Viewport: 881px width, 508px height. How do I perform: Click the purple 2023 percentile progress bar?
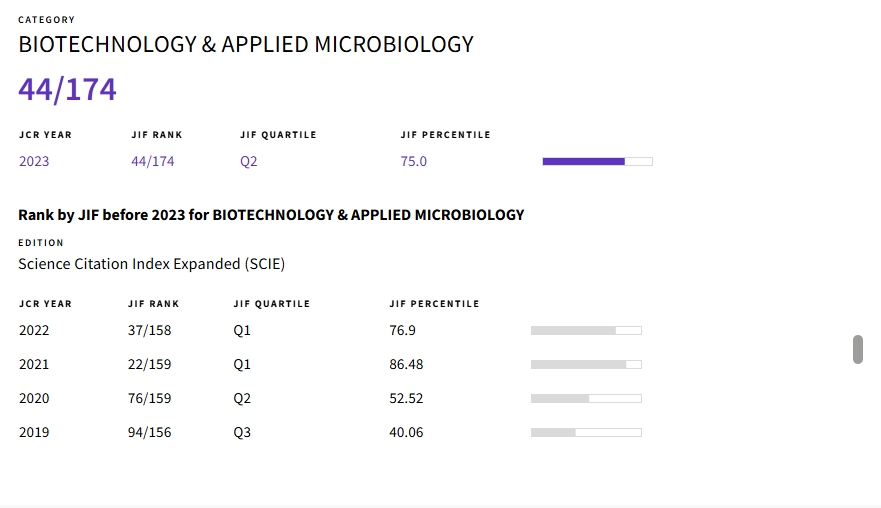[597, 161]
